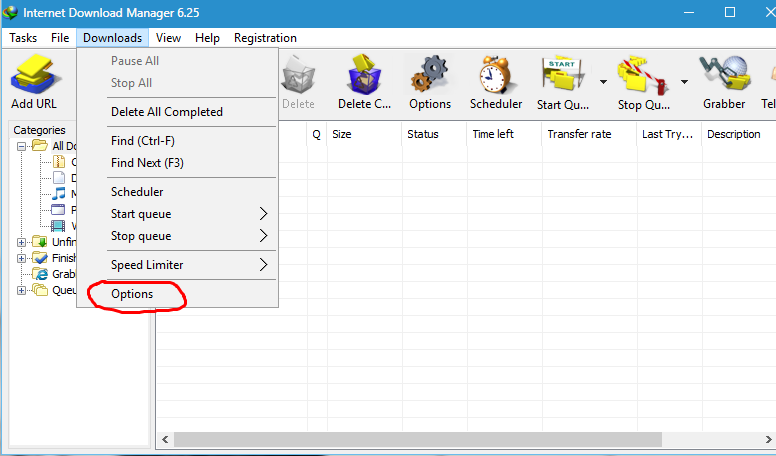Select the Programs category icon
776x456 pixels.
click(58, 209)
